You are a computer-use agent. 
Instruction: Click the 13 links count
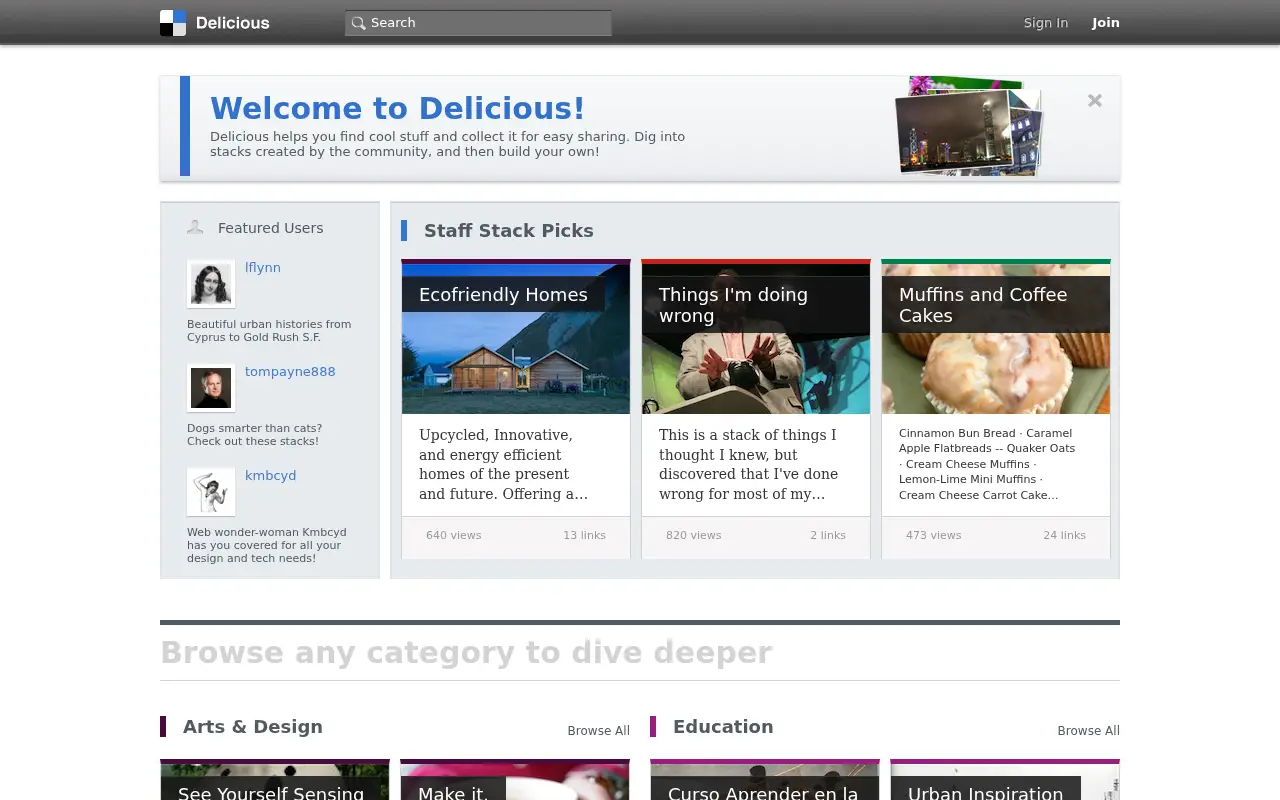point(584,535)
